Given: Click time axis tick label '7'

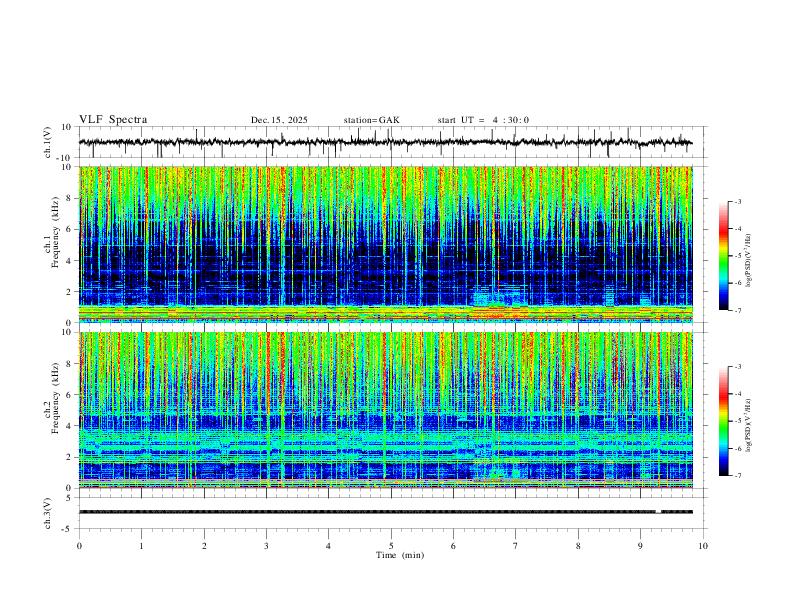Looking at the screenshot, I should coord(516,546).
